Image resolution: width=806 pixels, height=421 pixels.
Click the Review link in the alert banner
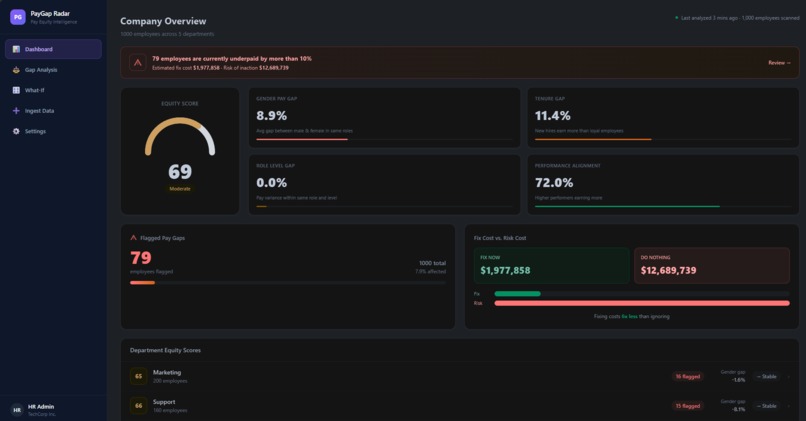point(779,63)
